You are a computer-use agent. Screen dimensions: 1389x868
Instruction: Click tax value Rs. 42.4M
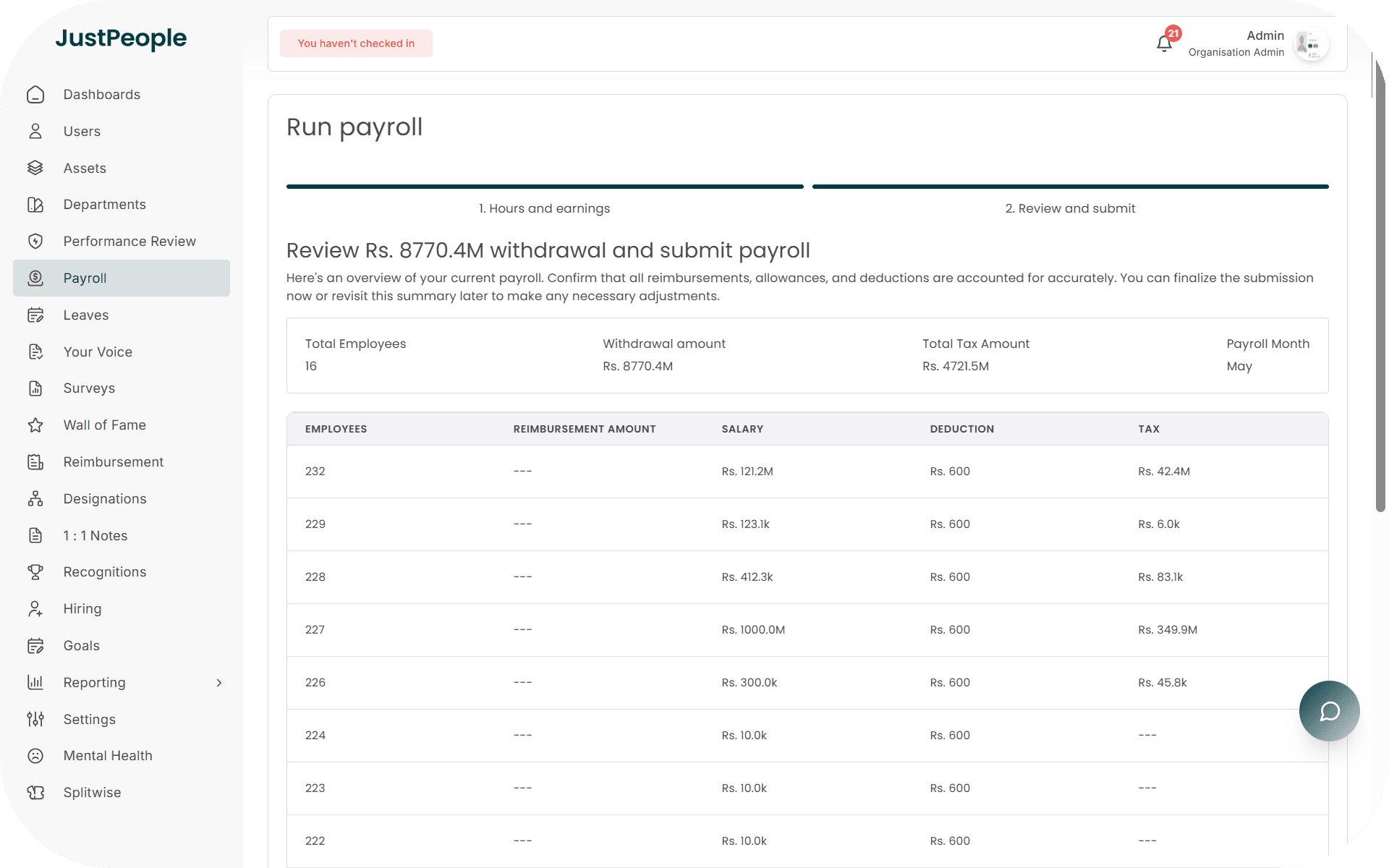tap(1164, 472)
